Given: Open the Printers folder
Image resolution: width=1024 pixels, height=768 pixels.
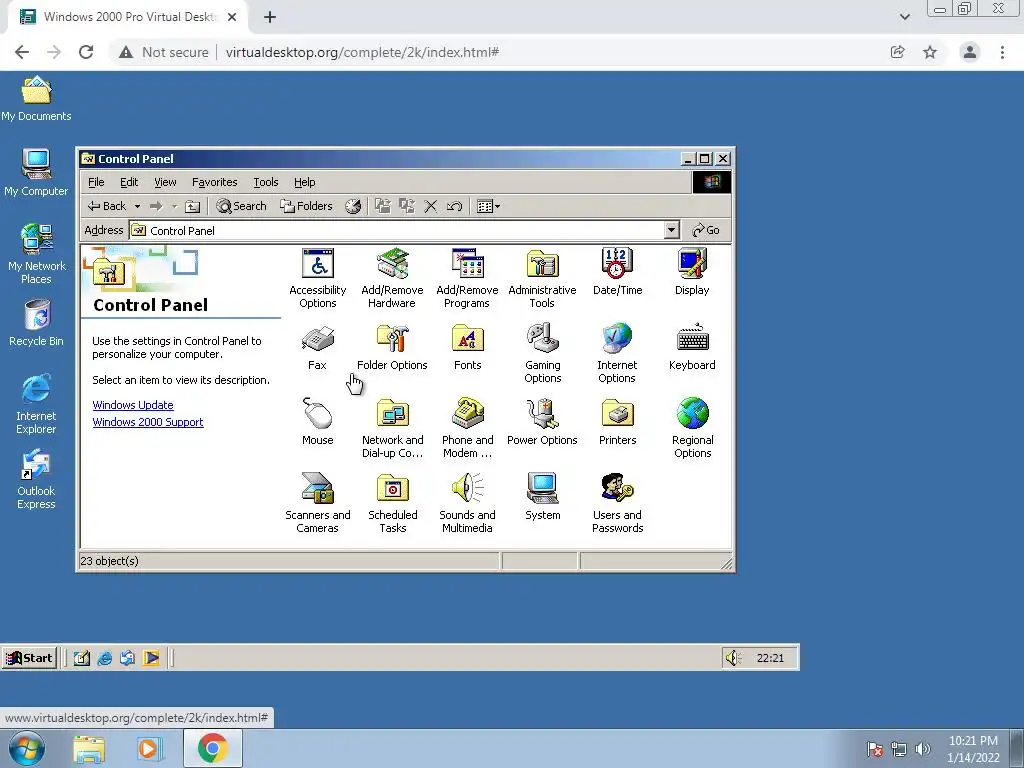Looking at the screenshot, I should point(617,422).
